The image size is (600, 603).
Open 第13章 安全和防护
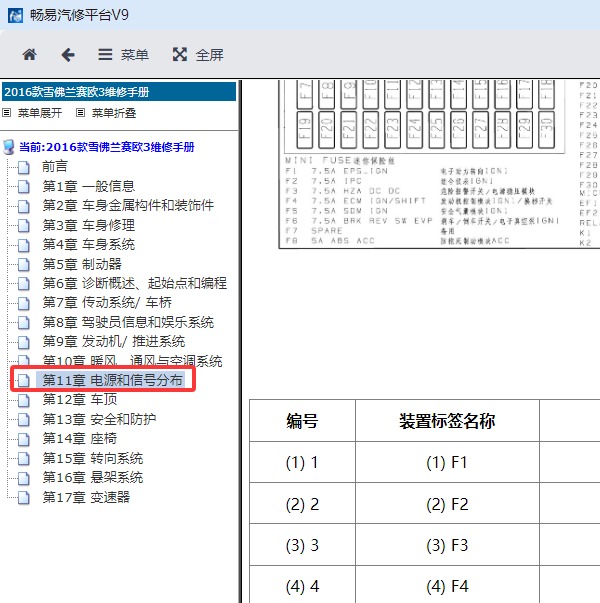click(x=99, y=419)
